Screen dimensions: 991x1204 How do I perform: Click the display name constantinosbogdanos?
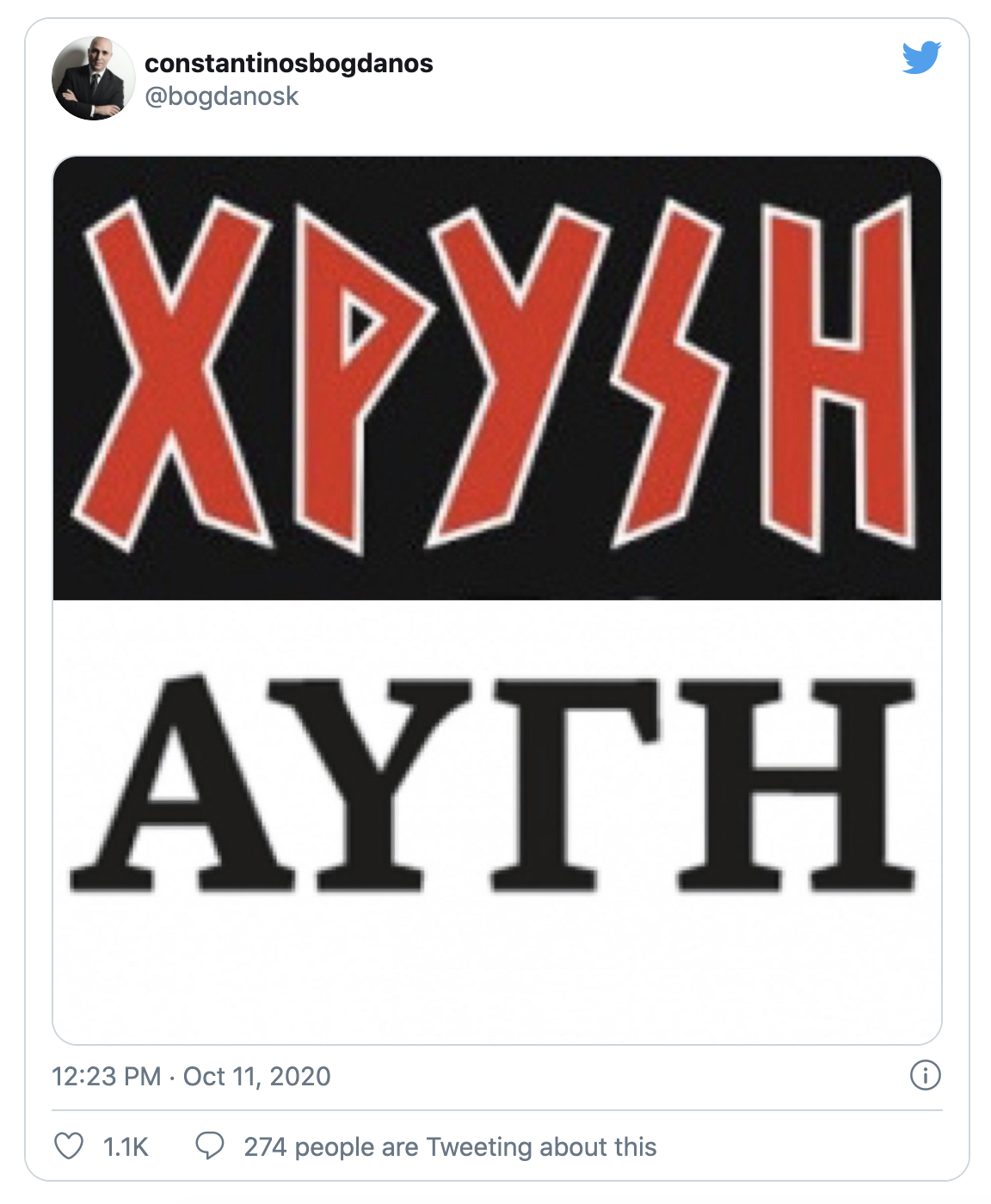point(289,64)
